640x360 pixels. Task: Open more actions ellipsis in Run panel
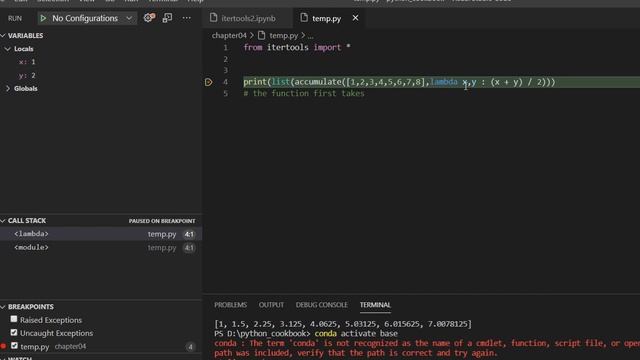click(x=187, y=18)
